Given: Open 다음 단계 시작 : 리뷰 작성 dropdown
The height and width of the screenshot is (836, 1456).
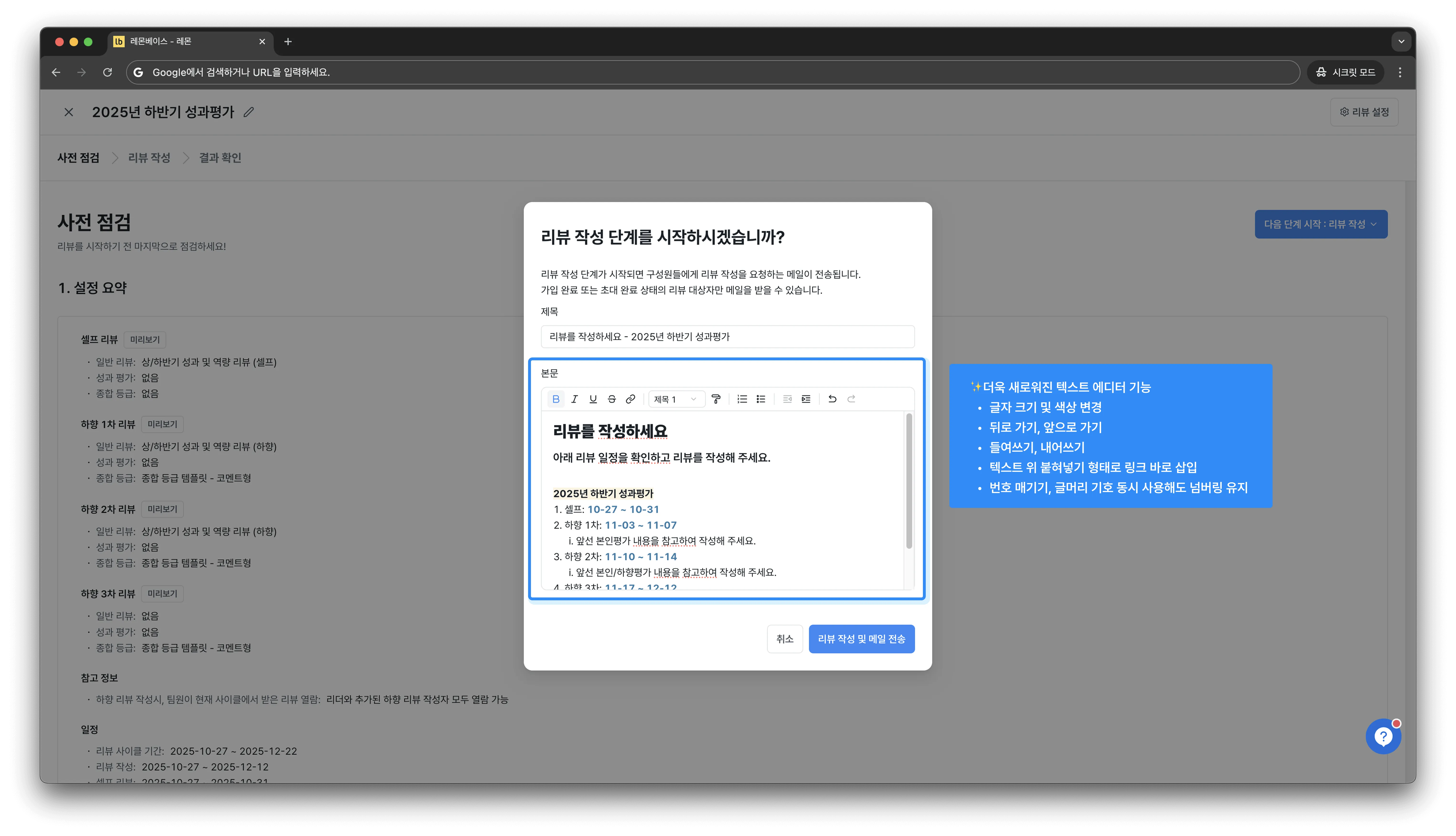Looking at the screenshot, I should 1321,224.
